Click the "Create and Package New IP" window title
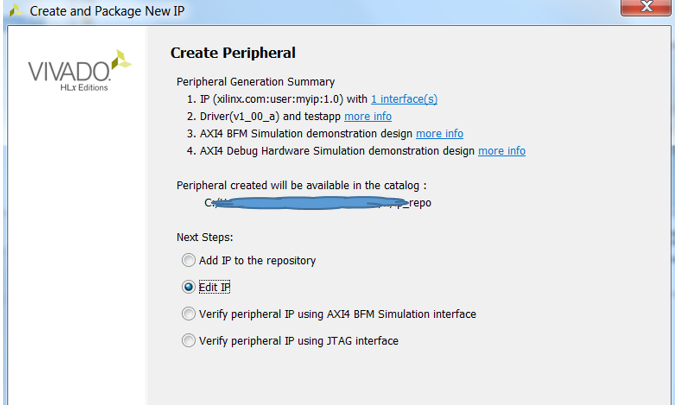The image size is (677, 405). [107, 11]
